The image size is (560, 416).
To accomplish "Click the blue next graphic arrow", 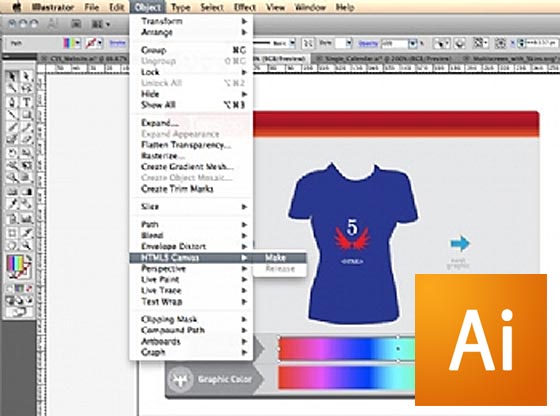I will click(x=460, y=244).
